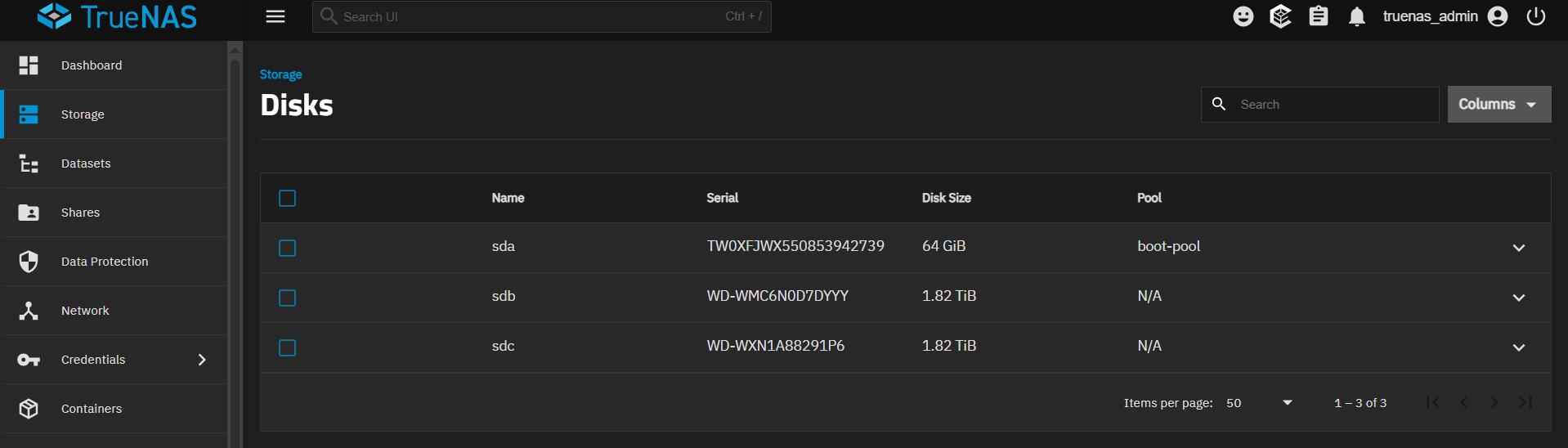Sort by the Pool column header
This screenshot has height=448, width=1568.
click(1149, 198)
